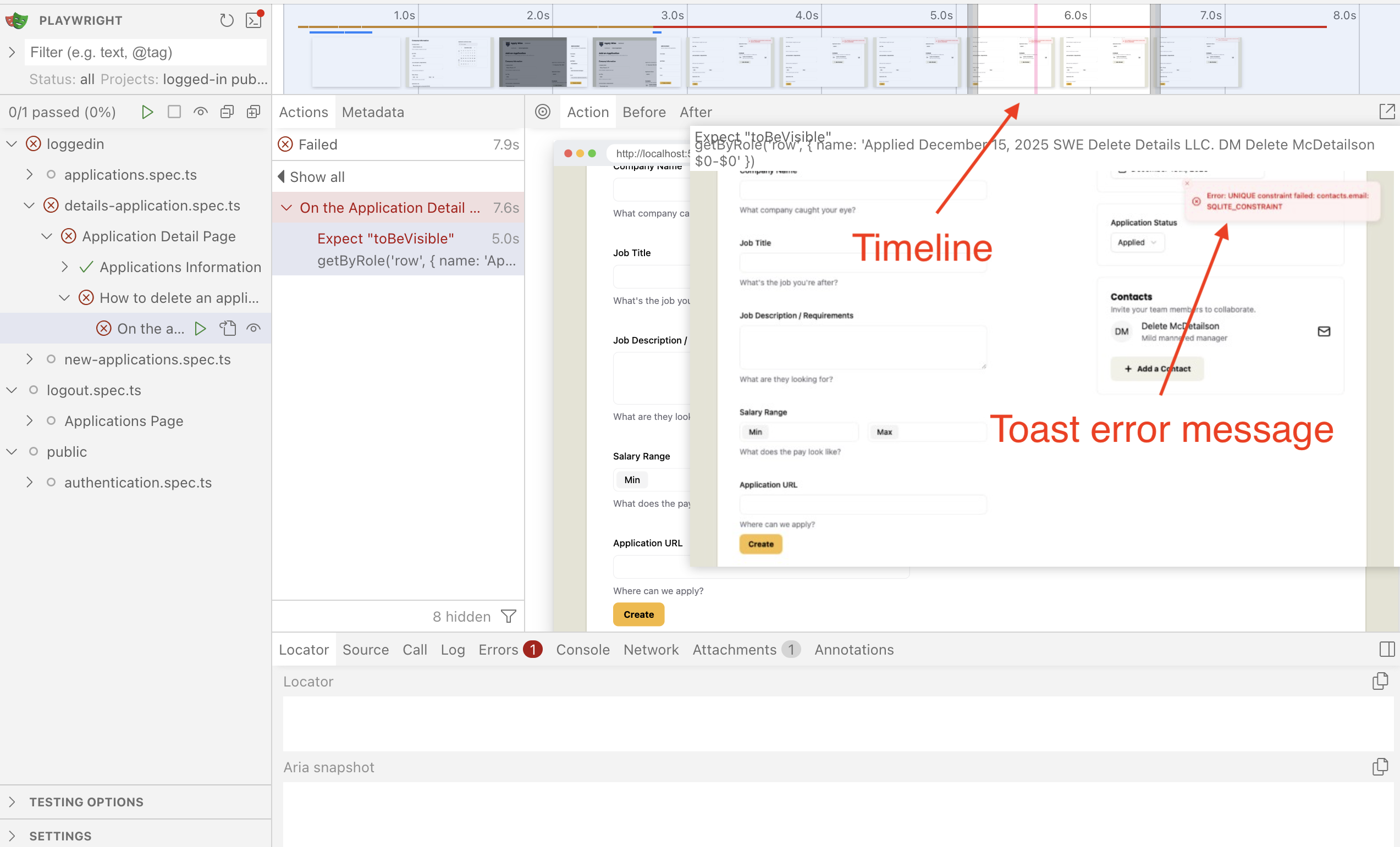
Task: Click the stop tests icon
Action: pos(174,112)
